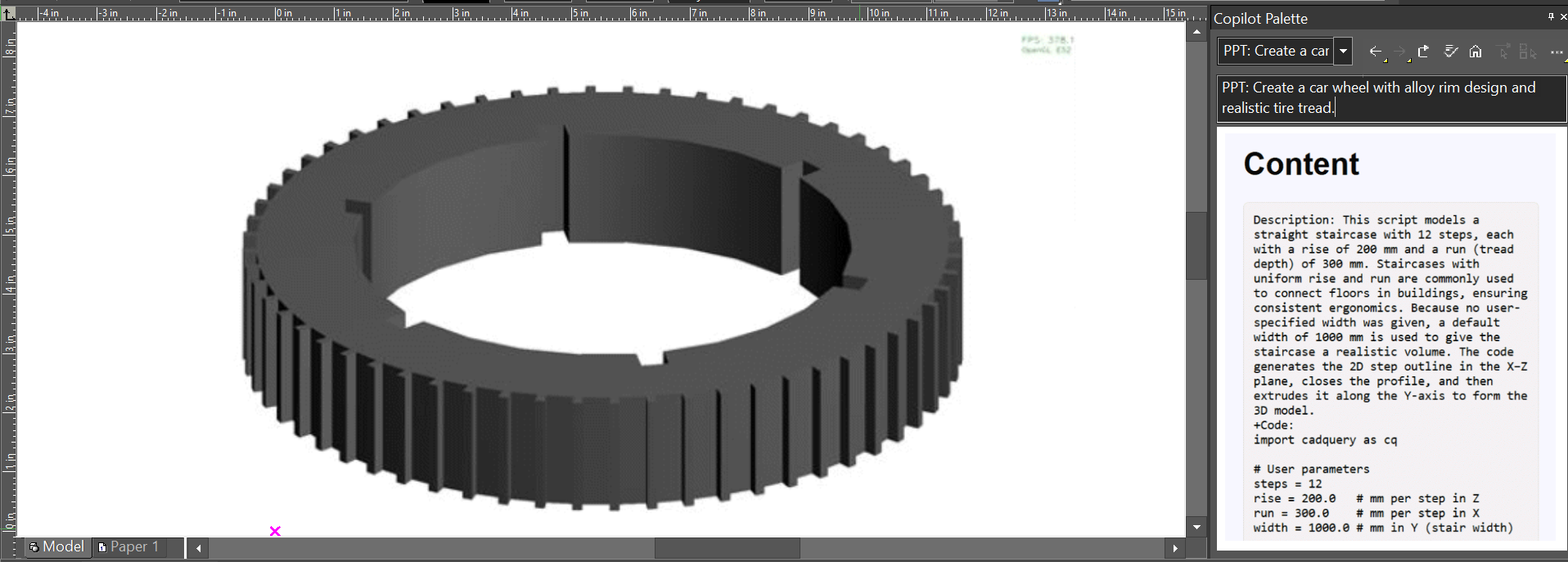Open the three-dots more options menu

click(1556, 52)
